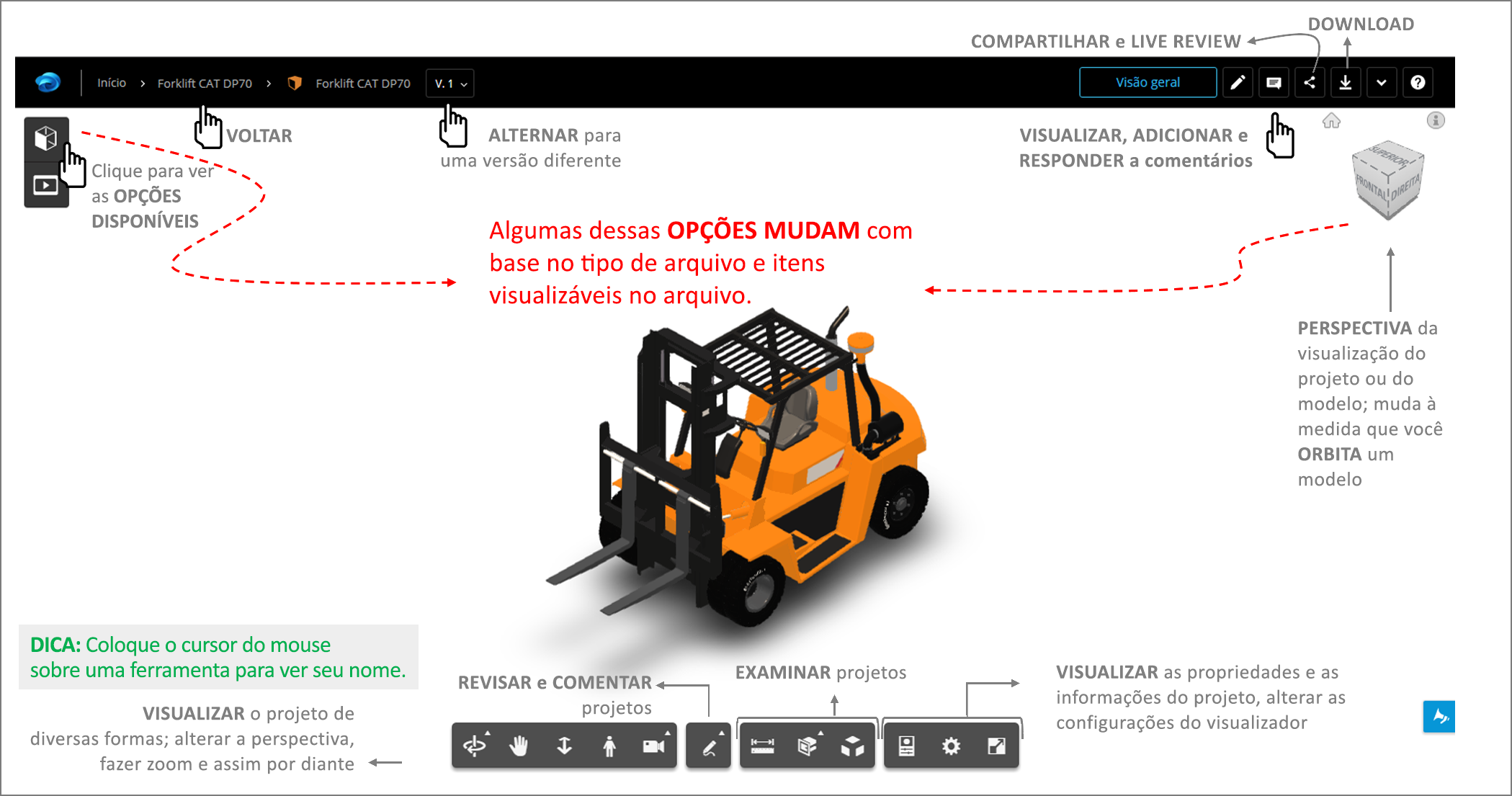Go to Início breadcrumb

coord(112,84)
